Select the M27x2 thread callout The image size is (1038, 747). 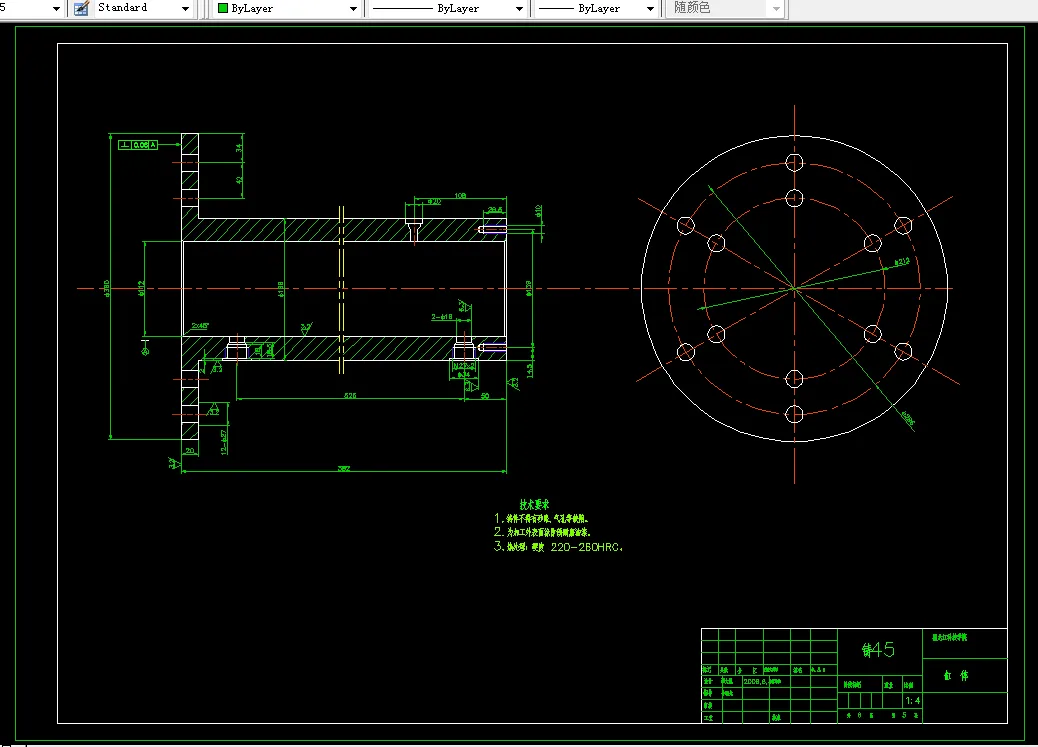pos(464,366)
